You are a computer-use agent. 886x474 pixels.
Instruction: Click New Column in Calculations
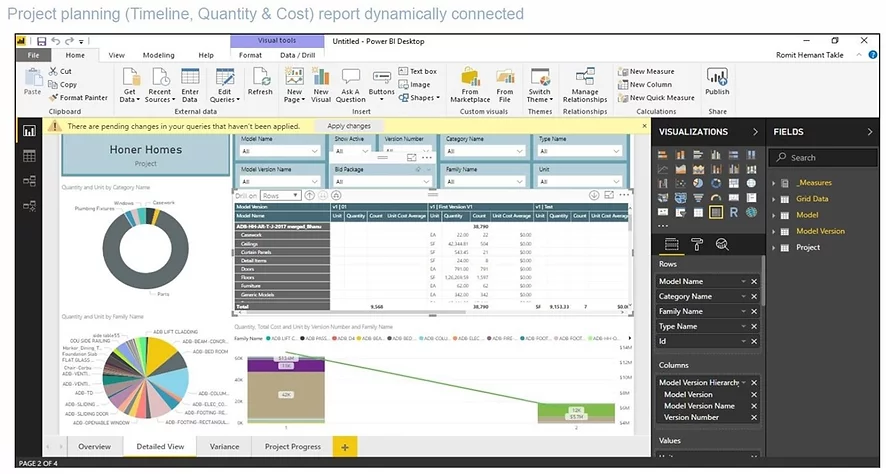[x=645, y=84]
